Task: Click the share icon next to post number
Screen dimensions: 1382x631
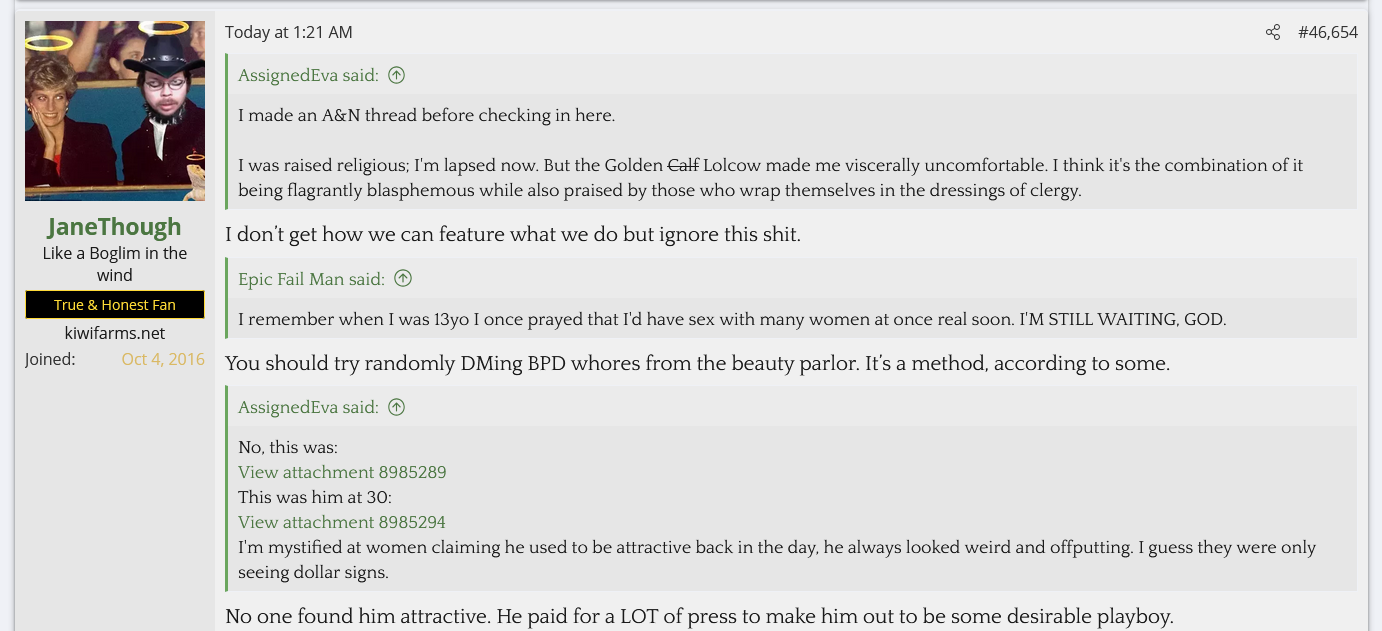Action: tap(1272, 33)
